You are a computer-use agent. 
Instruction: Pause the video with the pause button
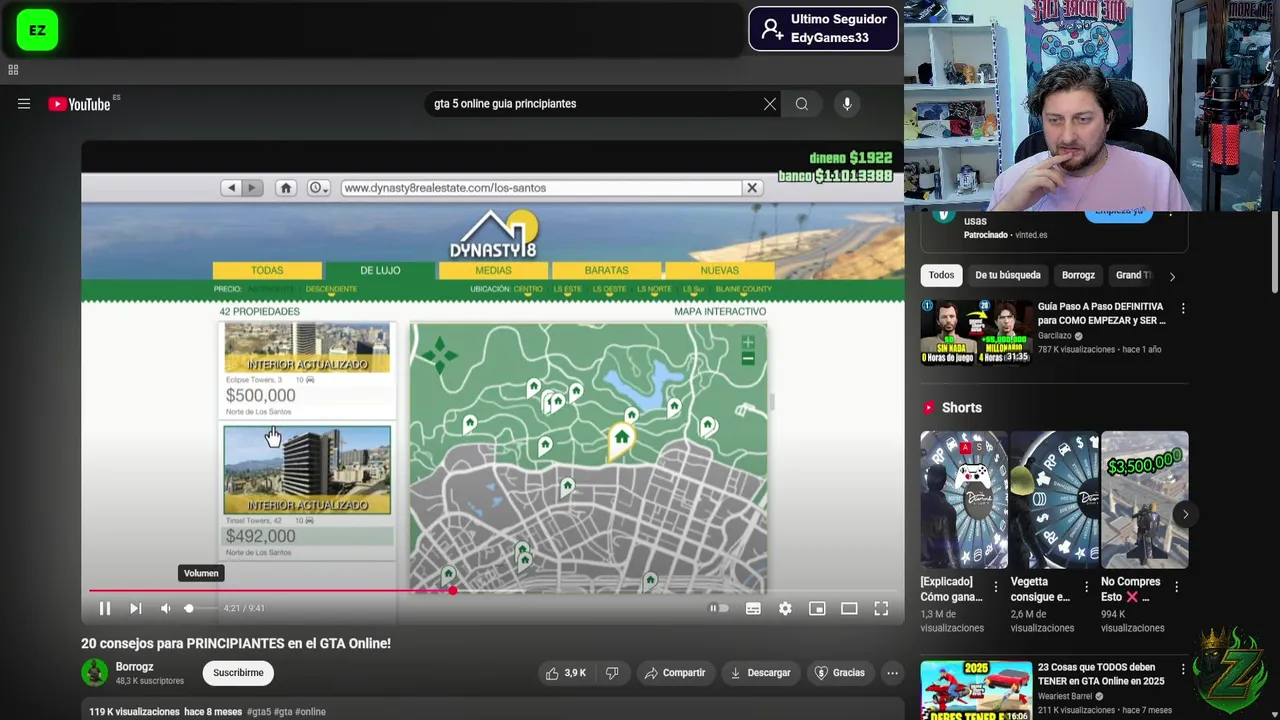click(x=105, y=608)
